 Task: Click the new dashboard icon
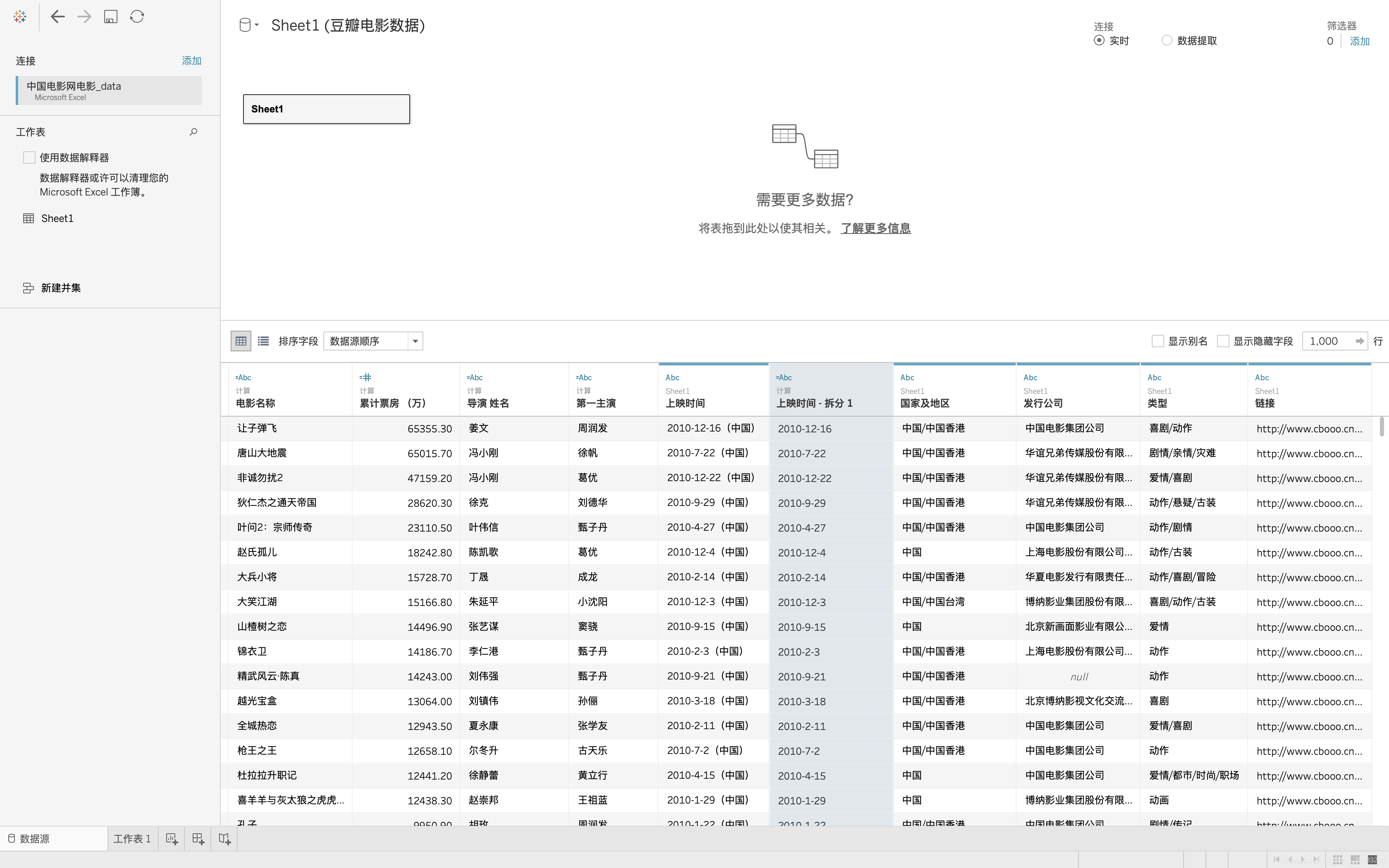click(x=198, y=839)
